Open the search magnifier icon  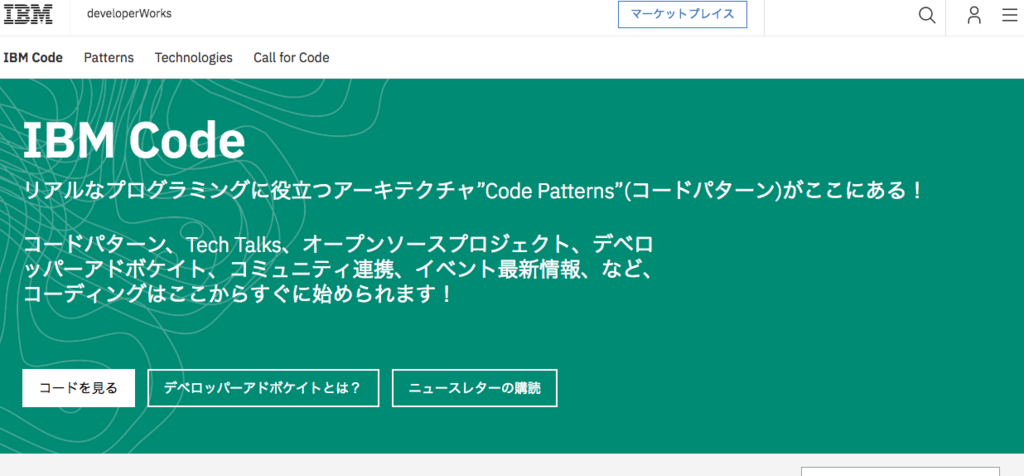(927, 15)
